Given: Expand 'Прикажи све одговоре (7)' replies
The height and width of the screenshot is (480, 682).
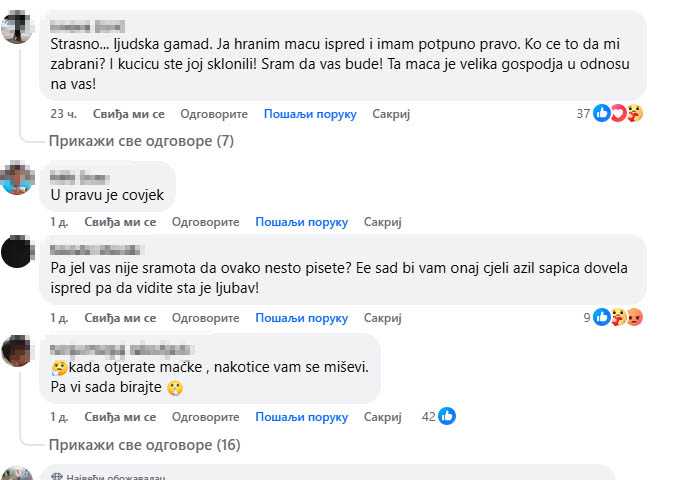Looking at the screenshot, I should tap(141, 141).
